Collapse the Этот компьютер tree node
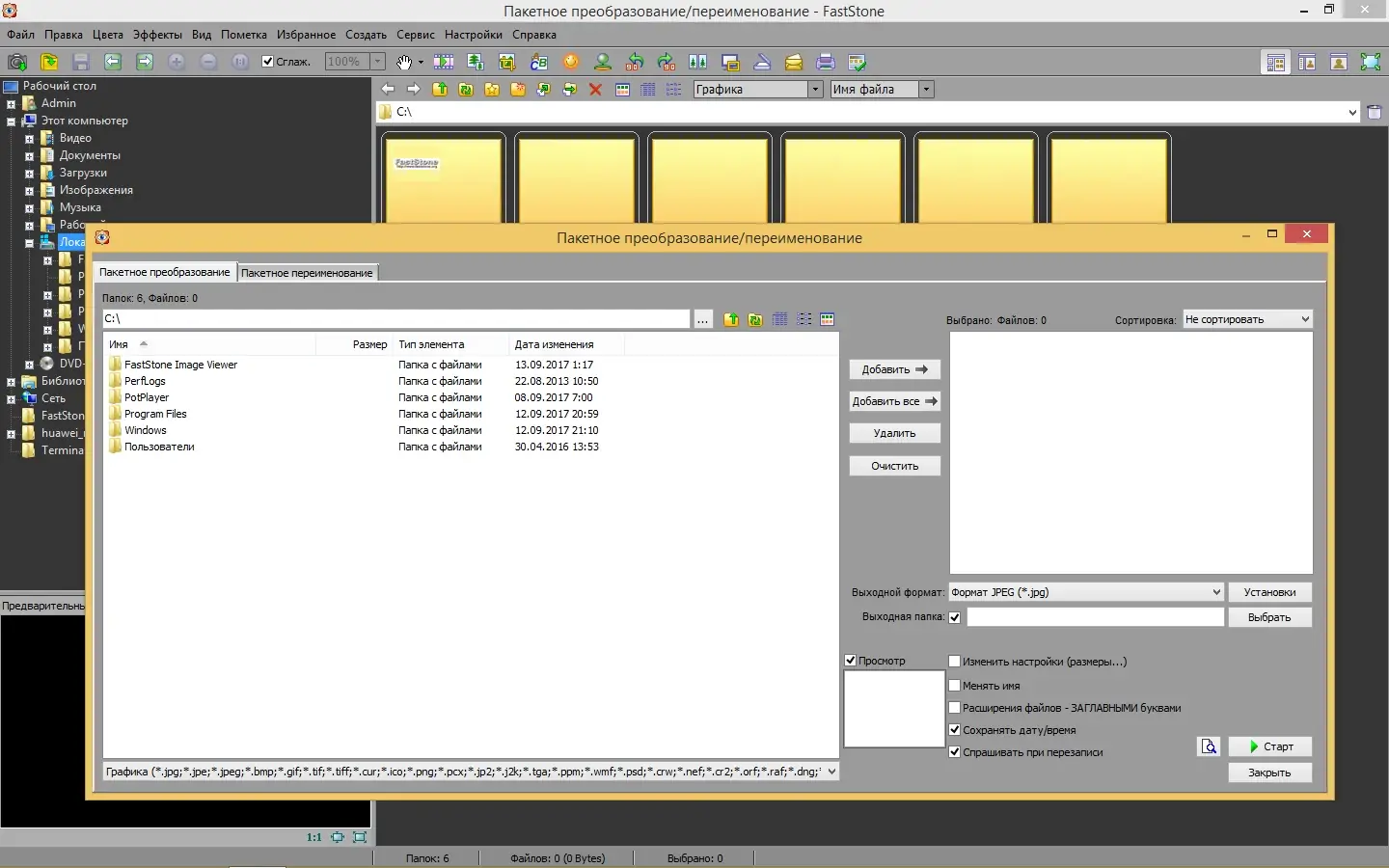Viewport: 1389px width, 868px height. (11, 122)
